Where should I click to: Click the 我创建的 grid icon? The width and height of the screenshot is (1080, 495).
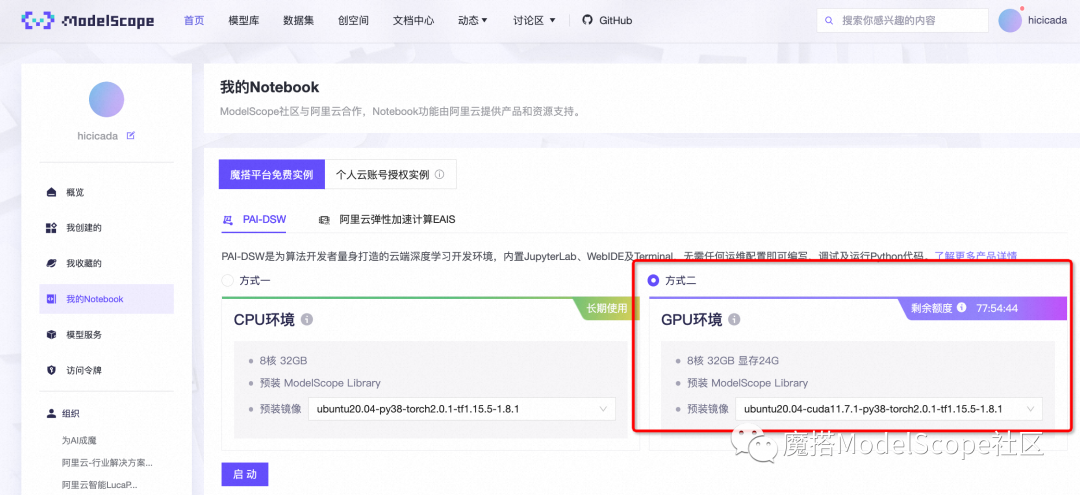pos(51,228)
